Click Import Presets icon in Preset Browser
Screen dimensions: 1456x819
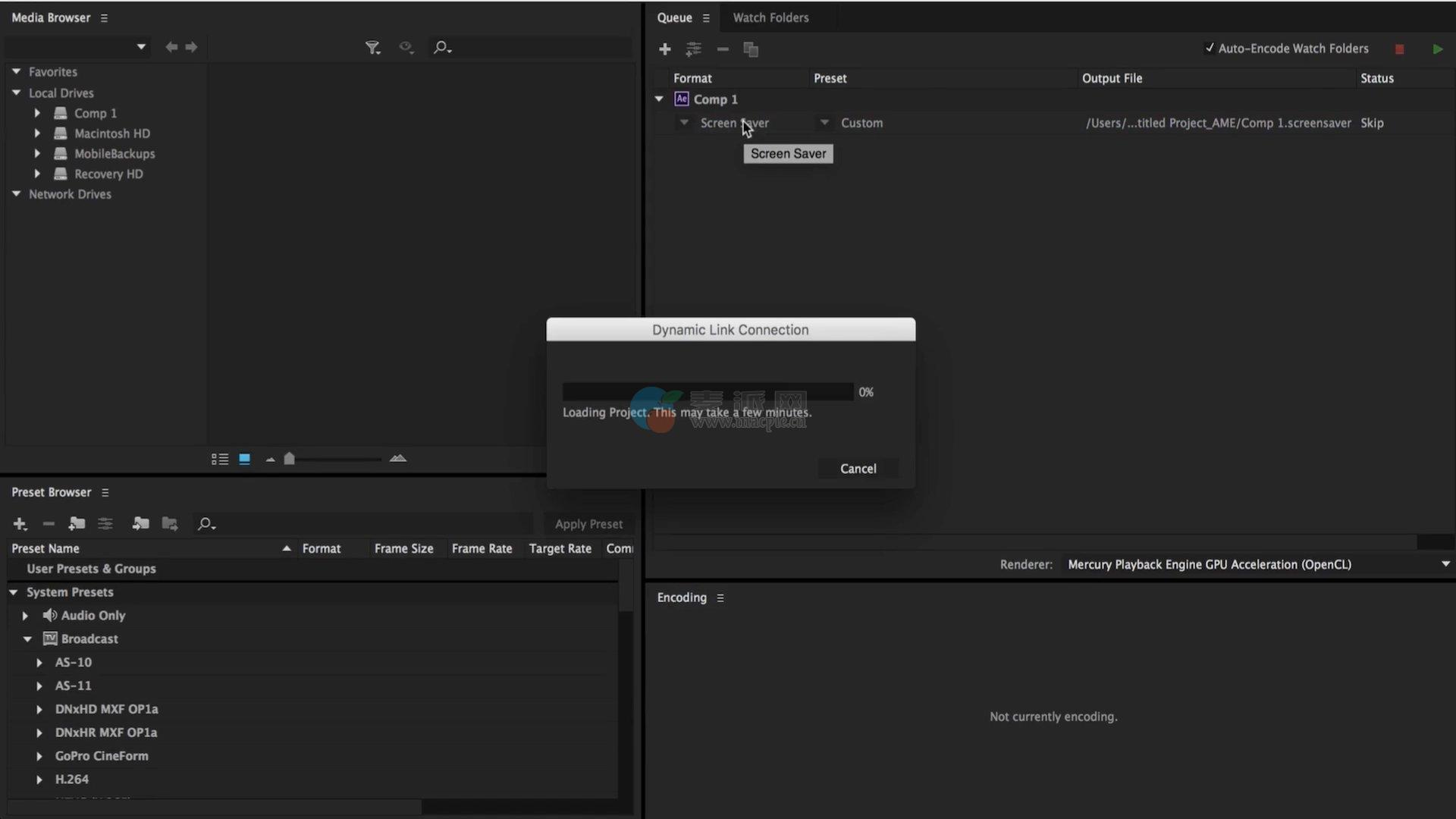(x=140, y=524)
